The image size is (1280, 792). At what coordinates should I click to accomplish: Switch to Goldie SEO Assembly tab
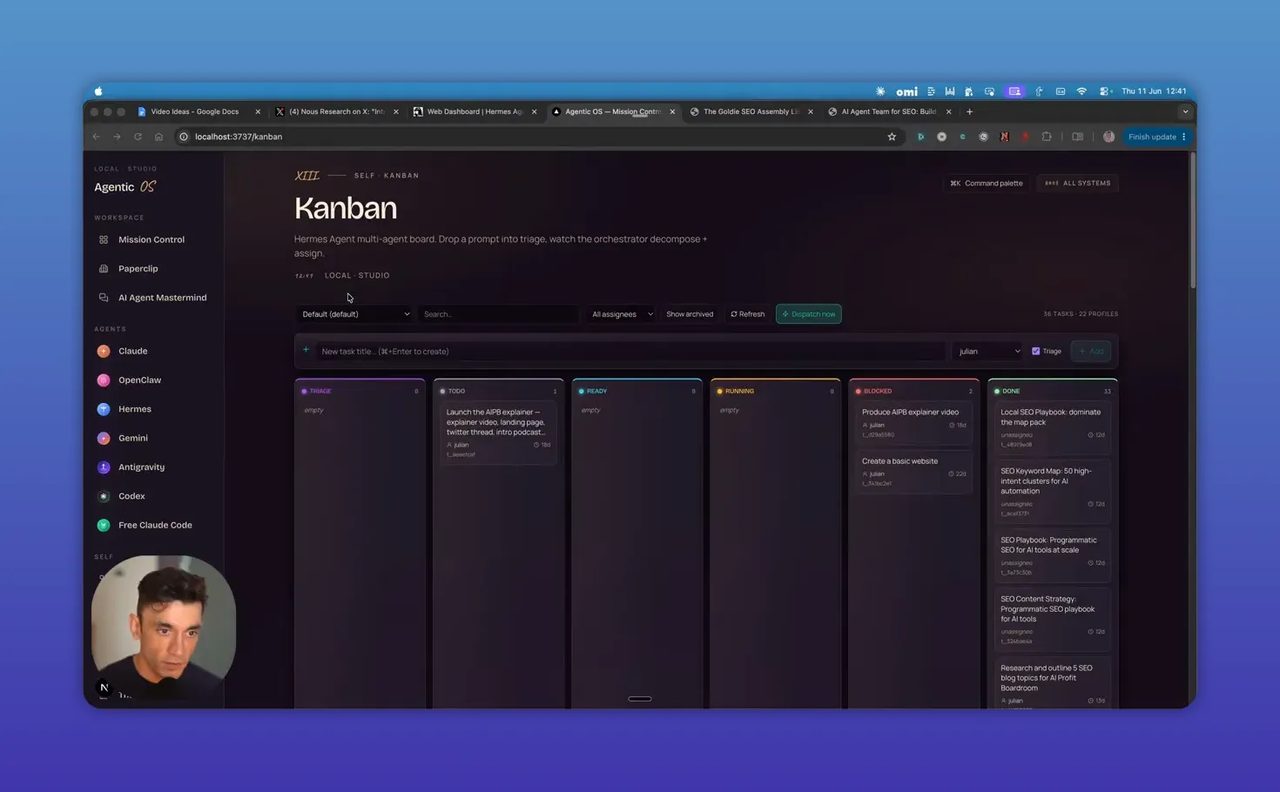(x=751, y=112)
